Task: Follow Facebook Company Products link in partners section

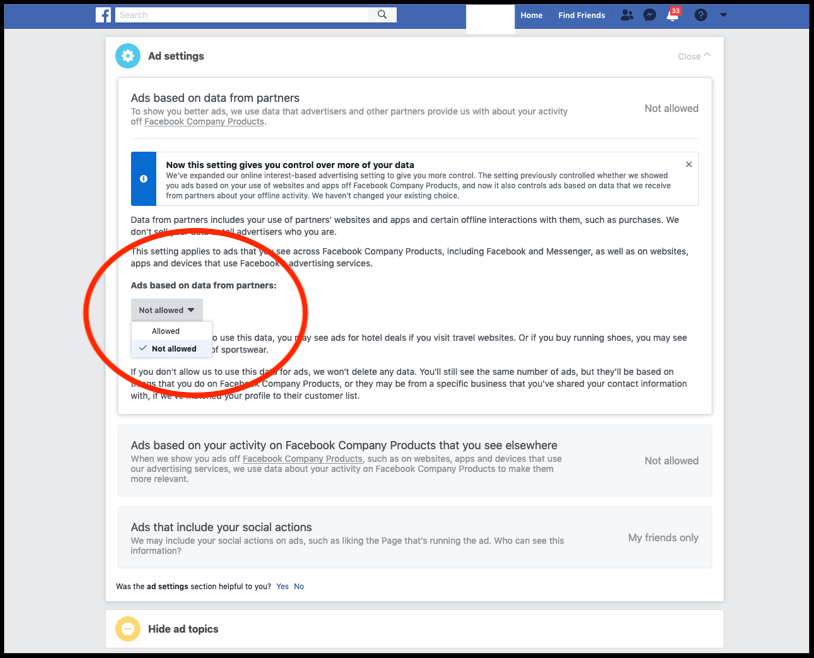Action: point(204,122)
